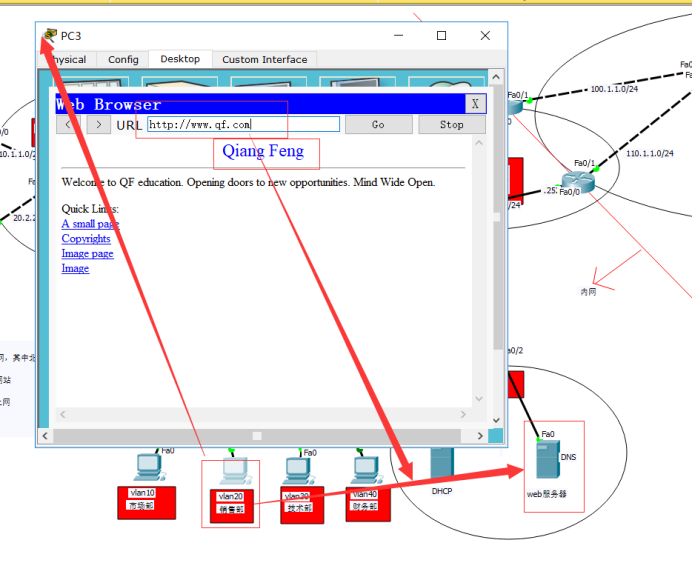Click the PC3 window title icon
The image size is (693, 561).
(50, 35)
